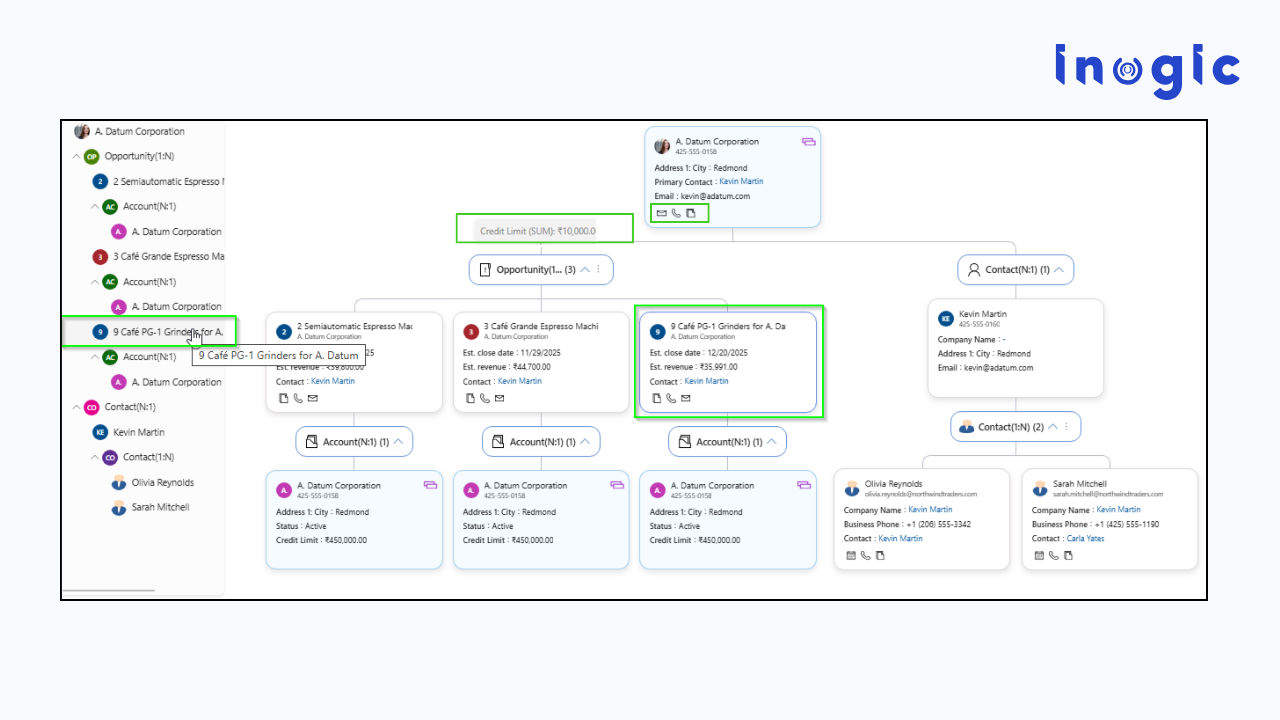This screenshot has width=1280, height=720.
Task: Click the Carla Yates contact link
Action: point(1085,538)
